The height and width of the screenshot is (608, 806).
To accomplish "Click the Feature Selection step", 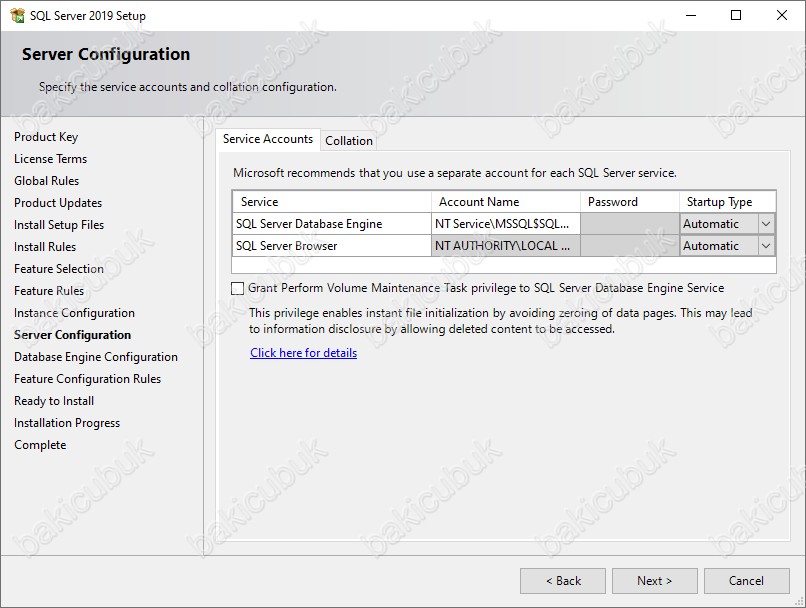I will [59, 269].
